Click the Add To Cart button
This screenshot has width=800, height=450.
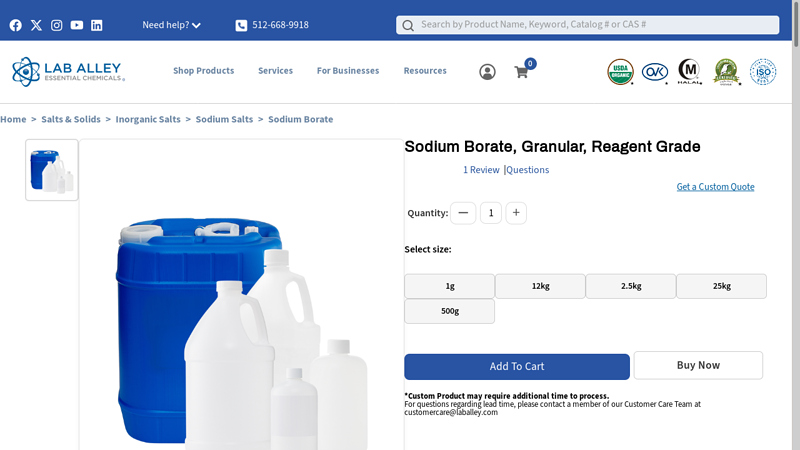click(x=517, y=367)
